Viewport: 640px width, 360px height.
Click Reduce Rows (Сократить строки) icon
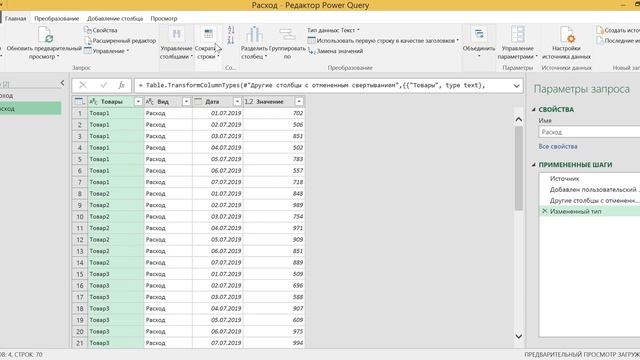208,34
